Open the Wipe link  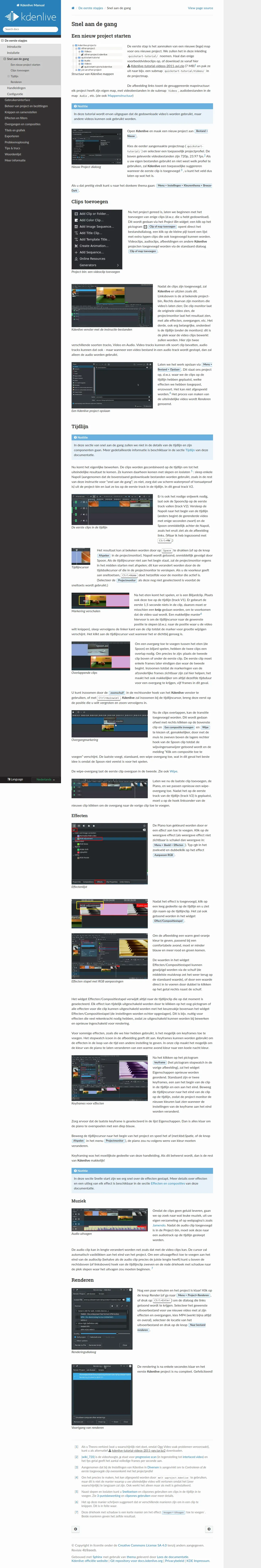[x=173, y=771]
